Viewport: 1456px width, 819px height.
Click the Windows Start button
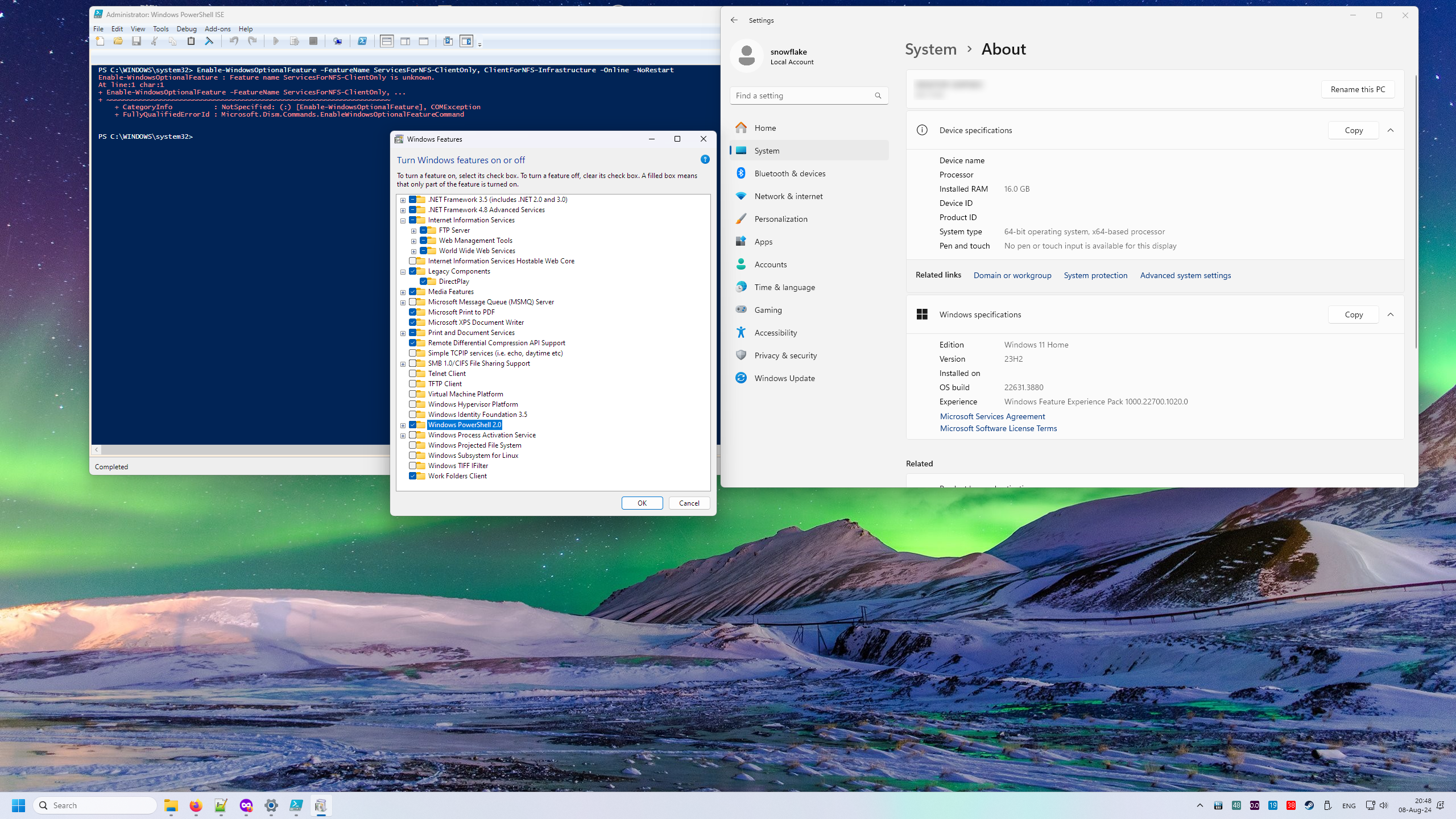19,805
